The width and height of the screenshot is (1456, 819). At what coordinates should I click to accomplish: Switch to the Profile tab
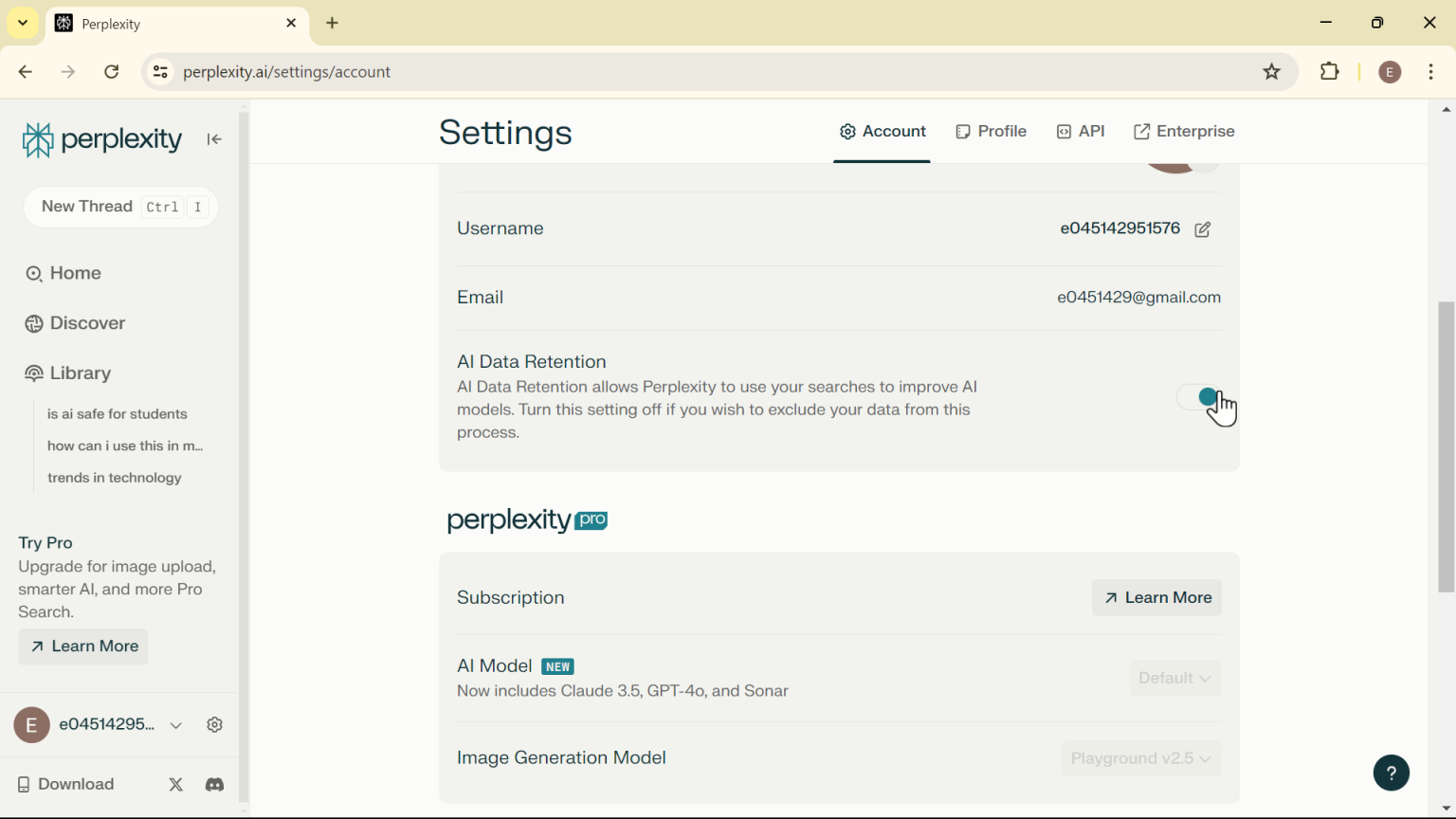click(x=992, y=133)
